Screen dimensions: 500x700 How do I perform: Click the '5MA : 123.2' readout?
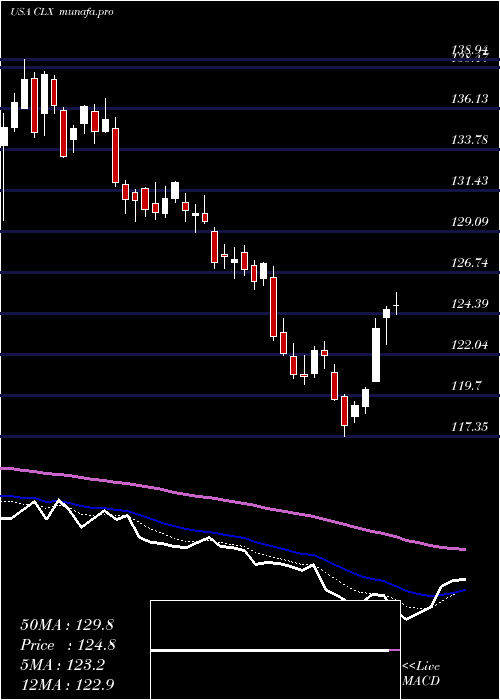(x=62, y=665)
